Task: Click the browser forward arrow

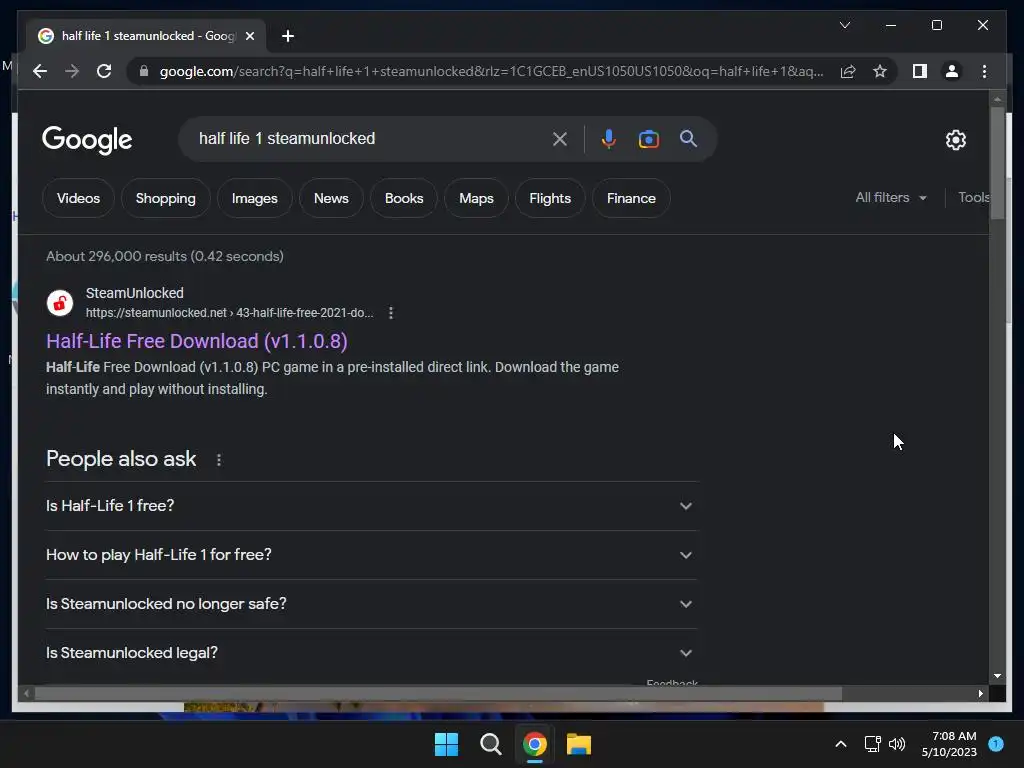Action: (72, 71)
